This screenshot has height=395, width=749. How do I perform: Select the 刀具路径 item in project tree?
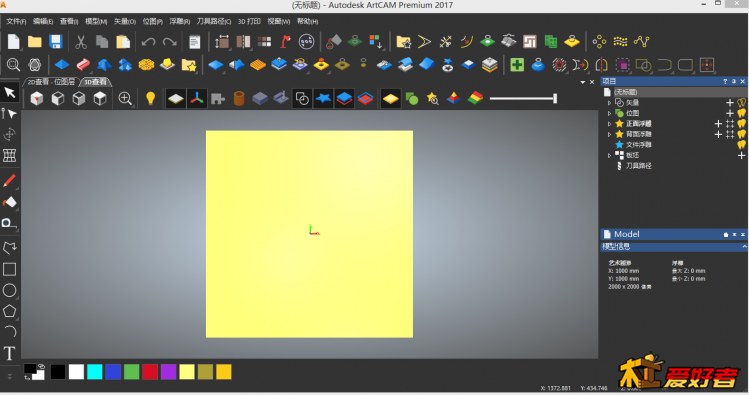639,166
